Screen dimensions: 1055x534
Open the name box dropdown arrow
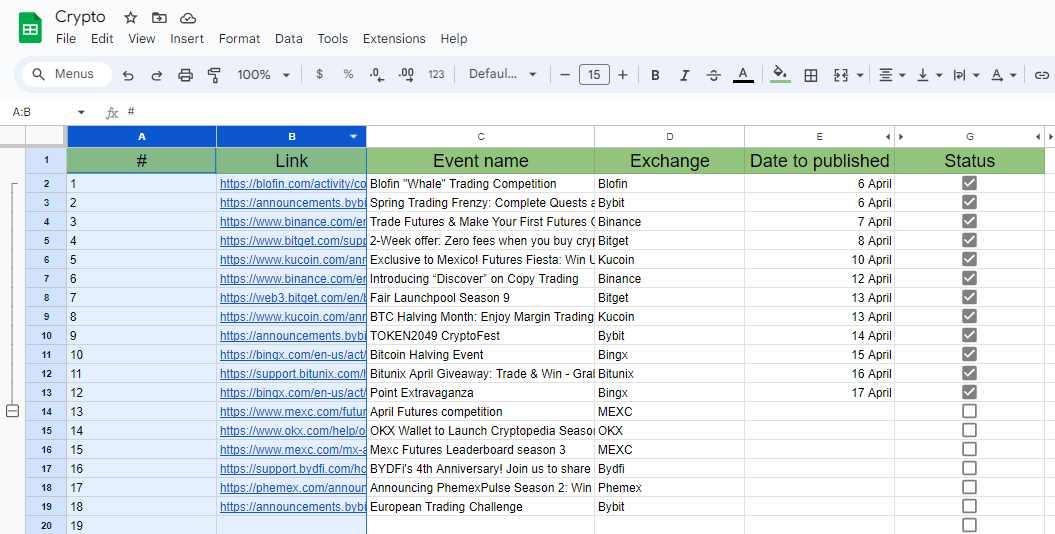point(81,112)
